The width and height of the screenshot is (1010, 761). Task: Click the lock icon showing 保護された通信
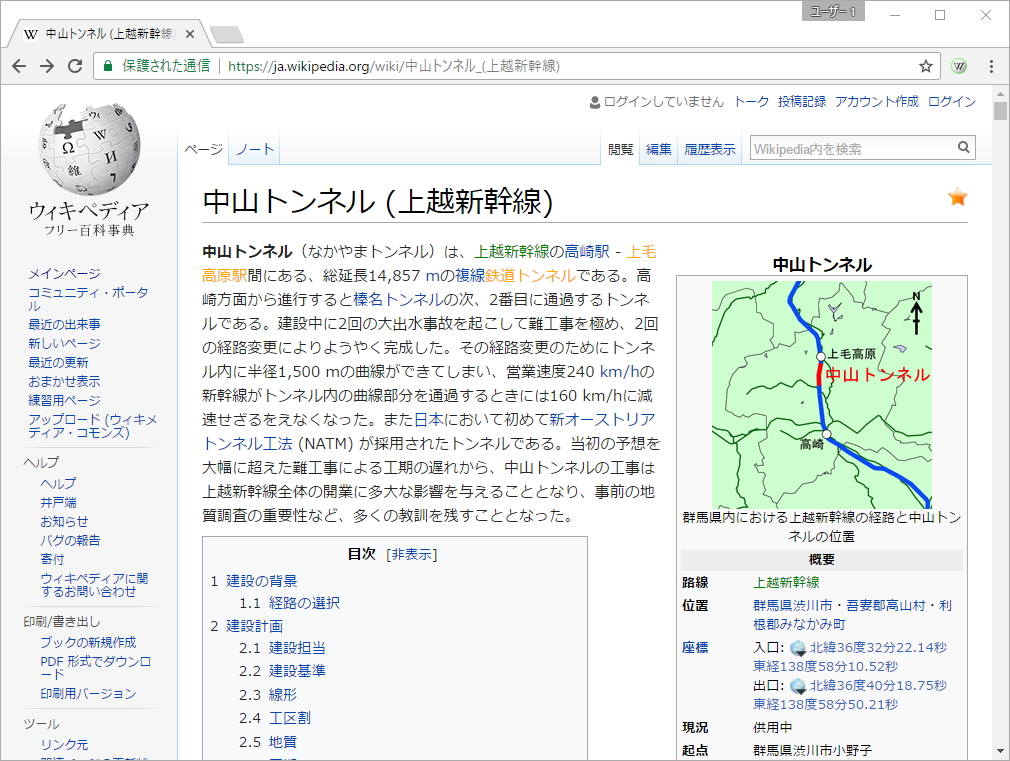coord(107,66)
